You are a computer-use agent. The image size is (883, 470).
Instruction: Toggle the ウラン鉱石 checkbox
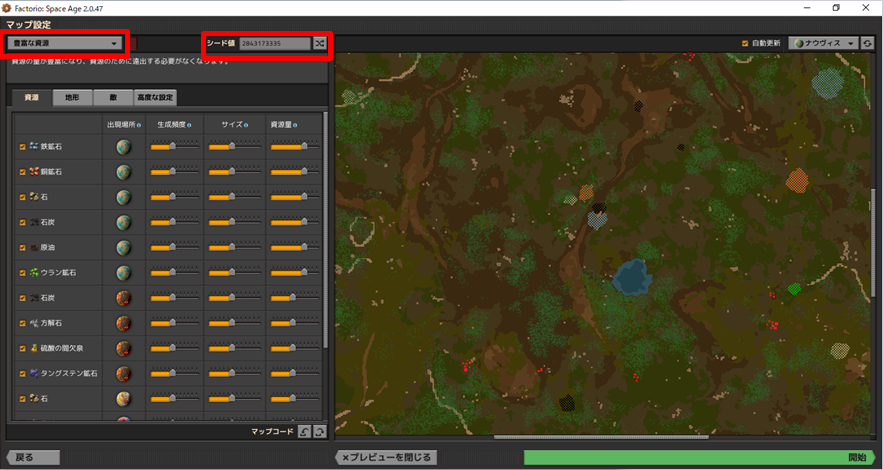tap(23, 273)
